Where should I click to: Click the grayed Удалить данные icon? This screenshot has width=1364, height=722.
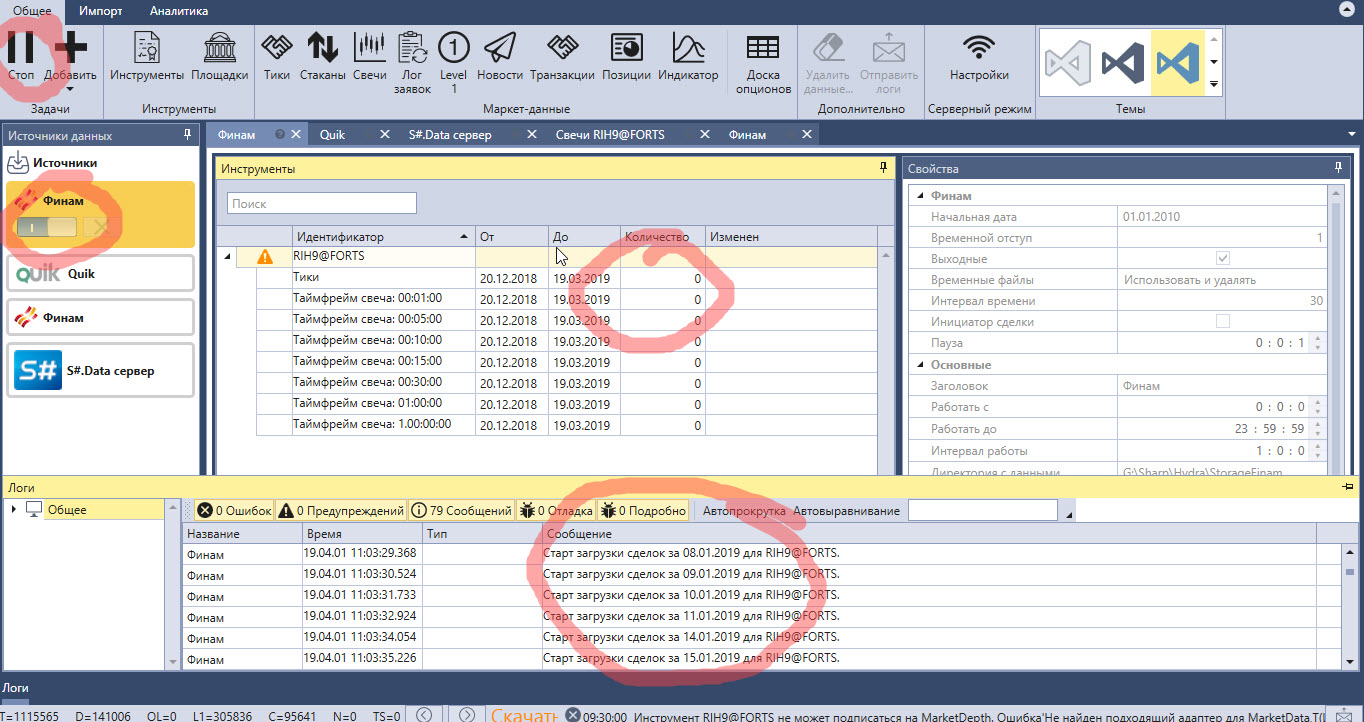pyautogui.click(x=827, y=47)
